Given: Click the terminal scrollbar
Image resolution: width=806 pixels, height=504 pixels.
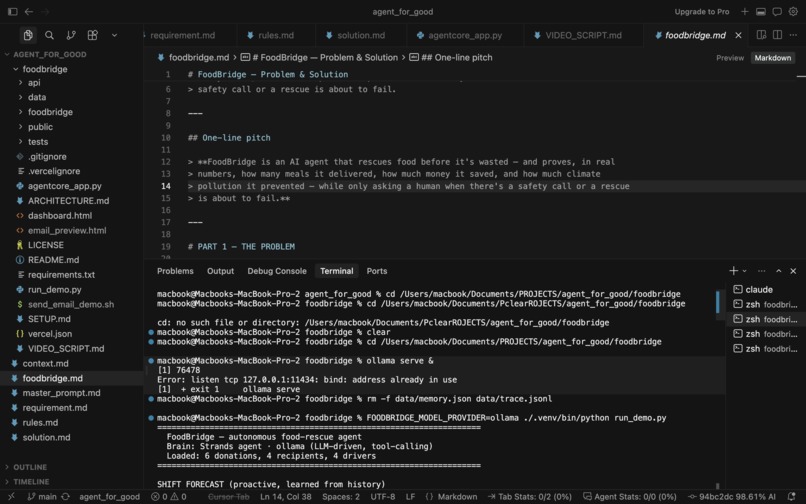Looking at the screenshot, I should coord(718,302).
